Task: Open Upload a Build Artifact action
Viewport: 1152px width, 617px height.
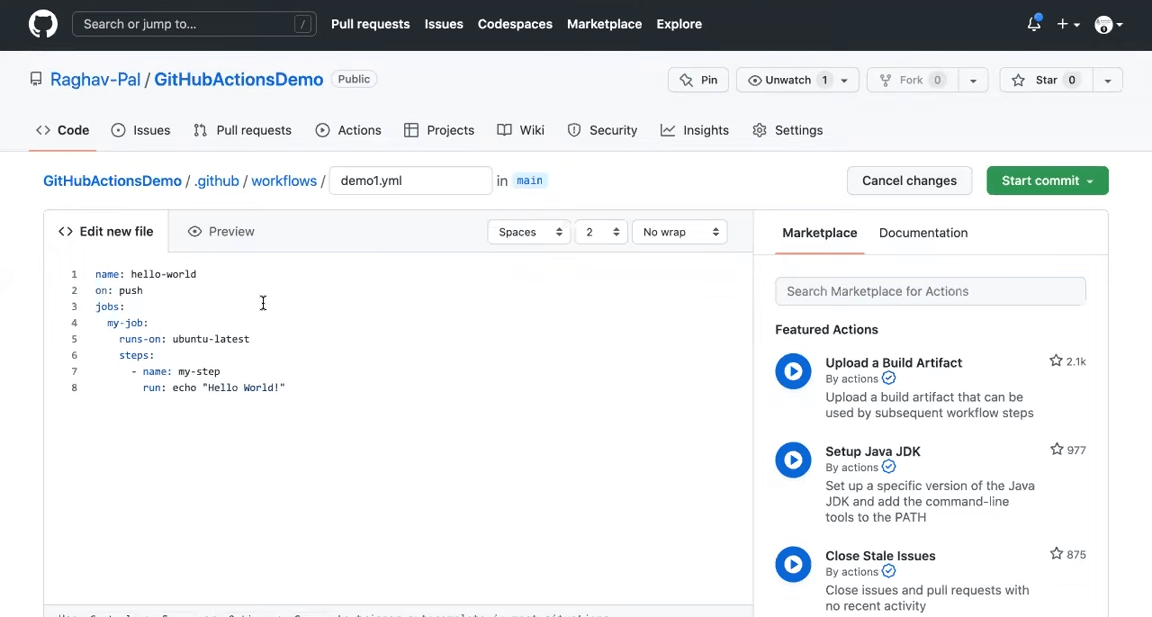Action: (x=893, y=363)
